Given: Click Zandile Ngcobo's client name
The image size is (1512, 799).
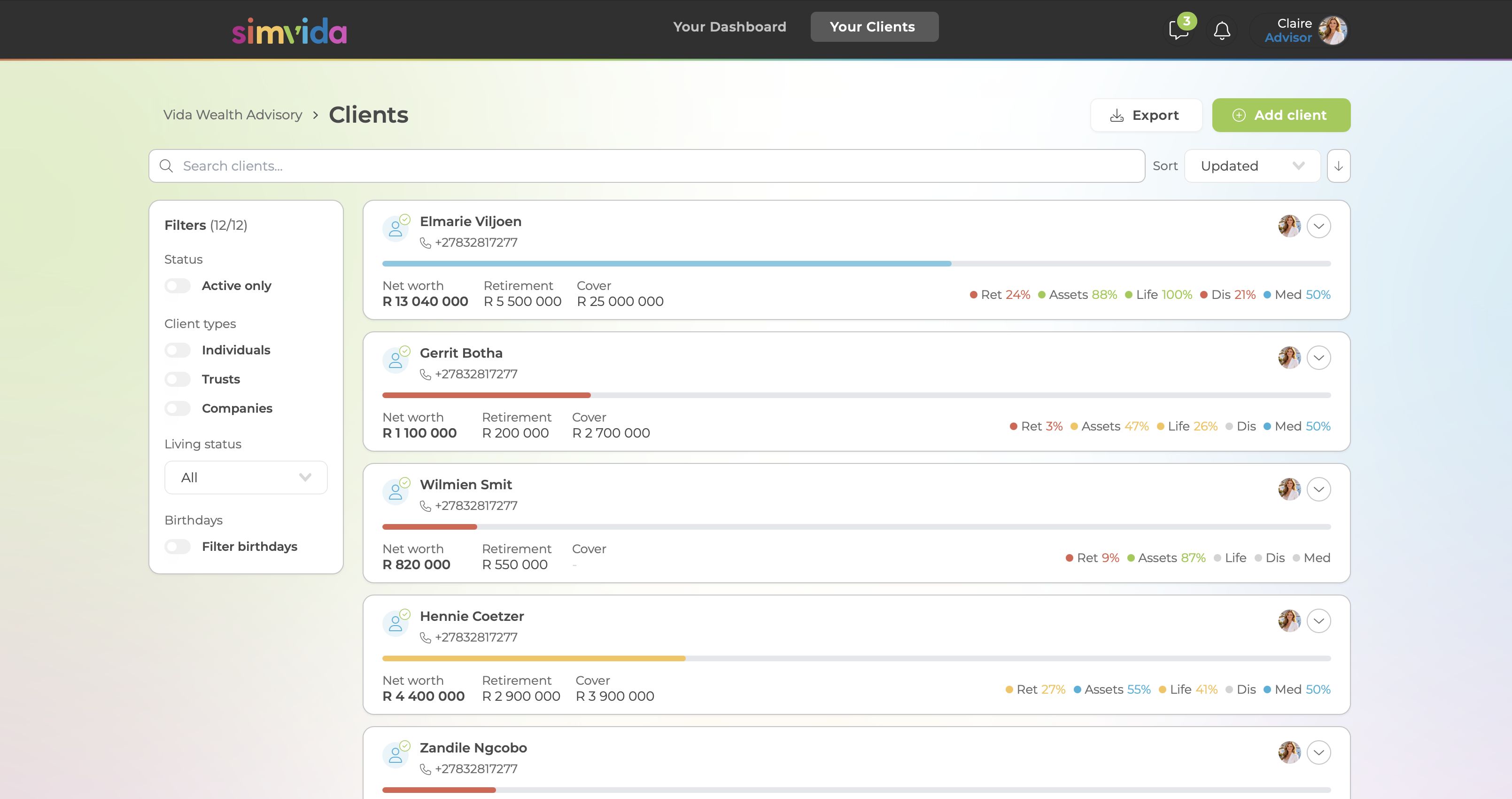Looking at the screenshot, I should pos(473,748).
